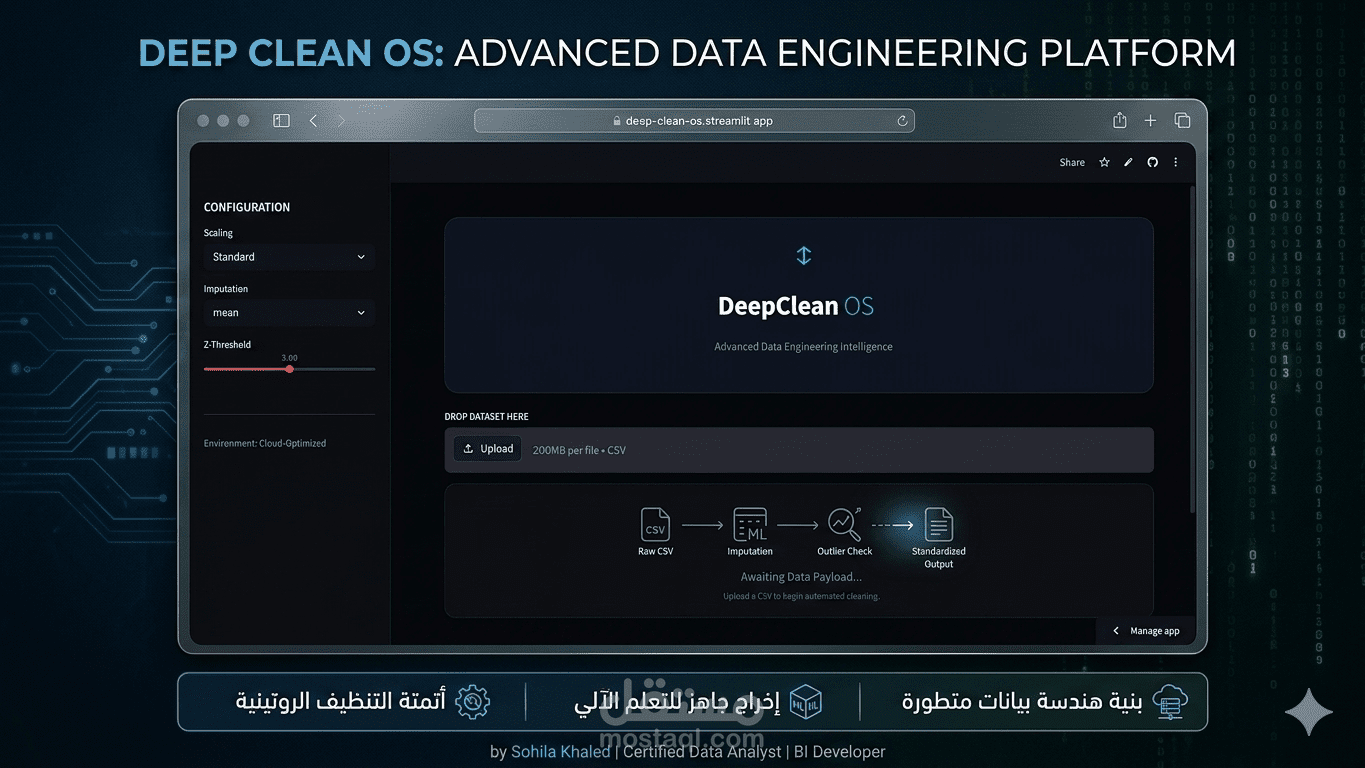1365x768 pixels.
Task: Click the Upload button
Action: pos(488,449)
